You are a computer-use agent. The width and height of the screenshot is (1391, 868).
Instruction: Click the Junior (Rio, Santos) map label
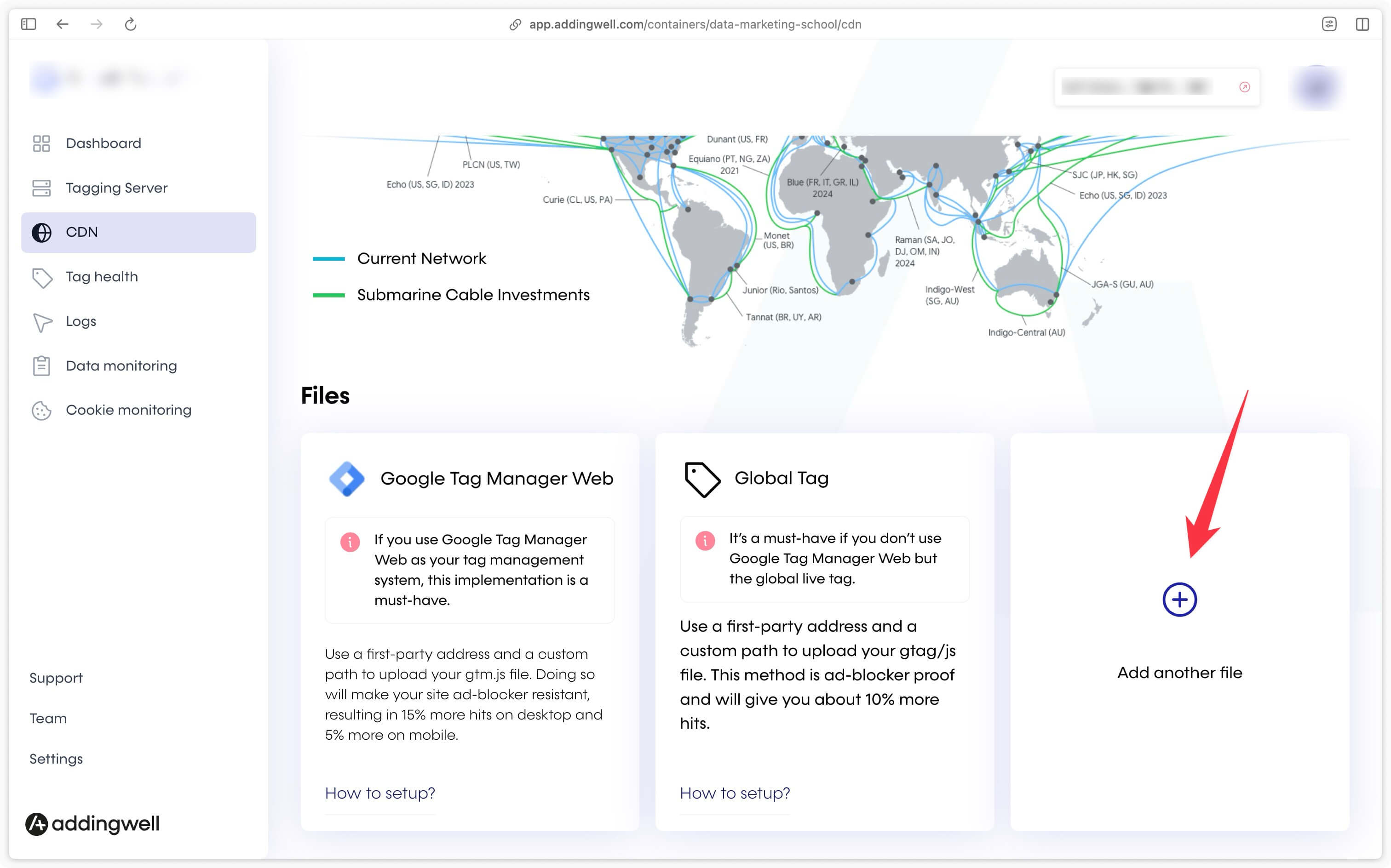pyautogui.click(x=781, y=290)
